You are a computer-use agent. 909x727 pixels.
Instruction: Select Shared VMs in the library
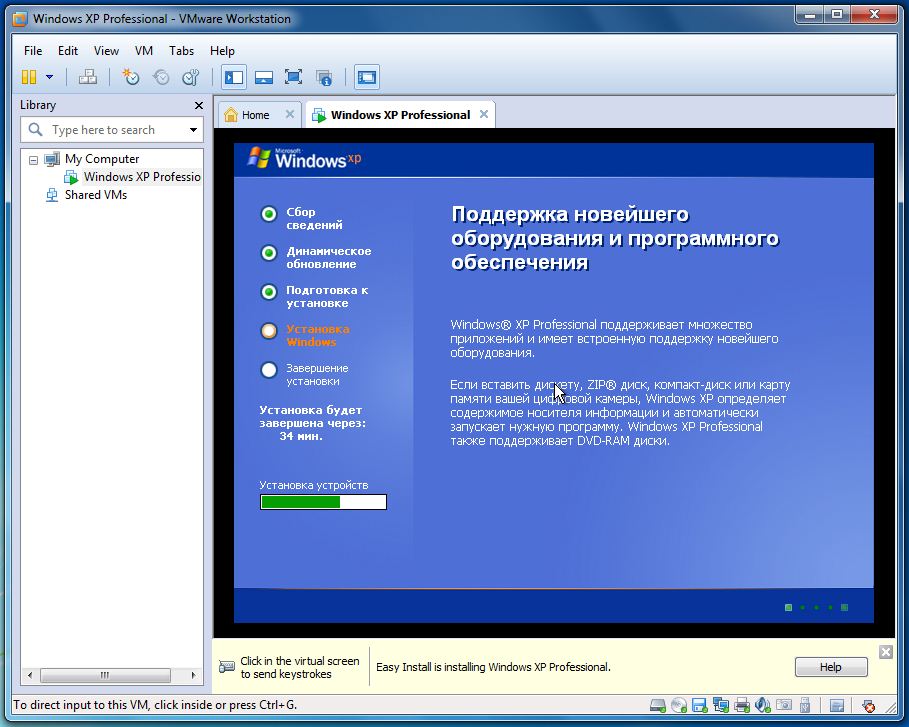click(x=95, y=195)
